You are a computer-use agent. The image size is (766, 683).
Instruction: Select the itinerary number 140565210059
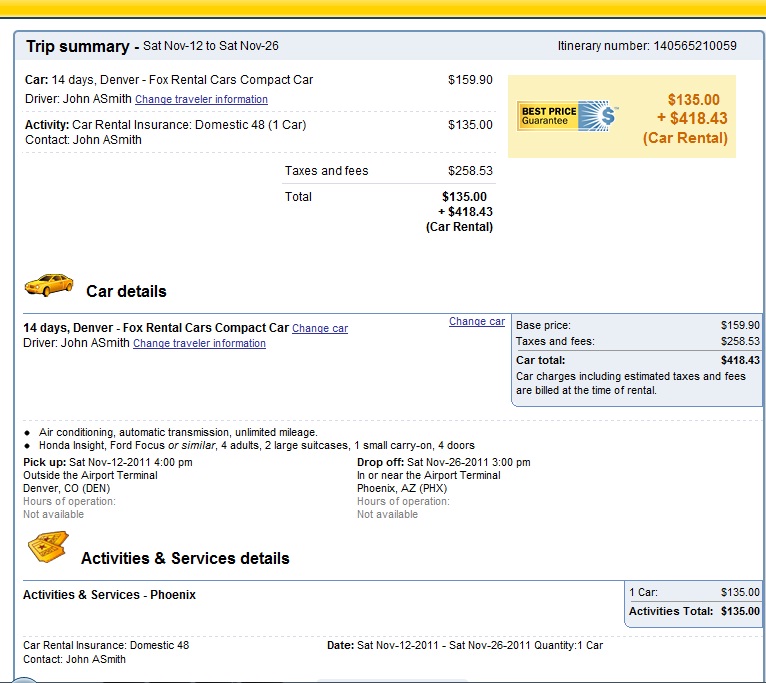point(695,46)
